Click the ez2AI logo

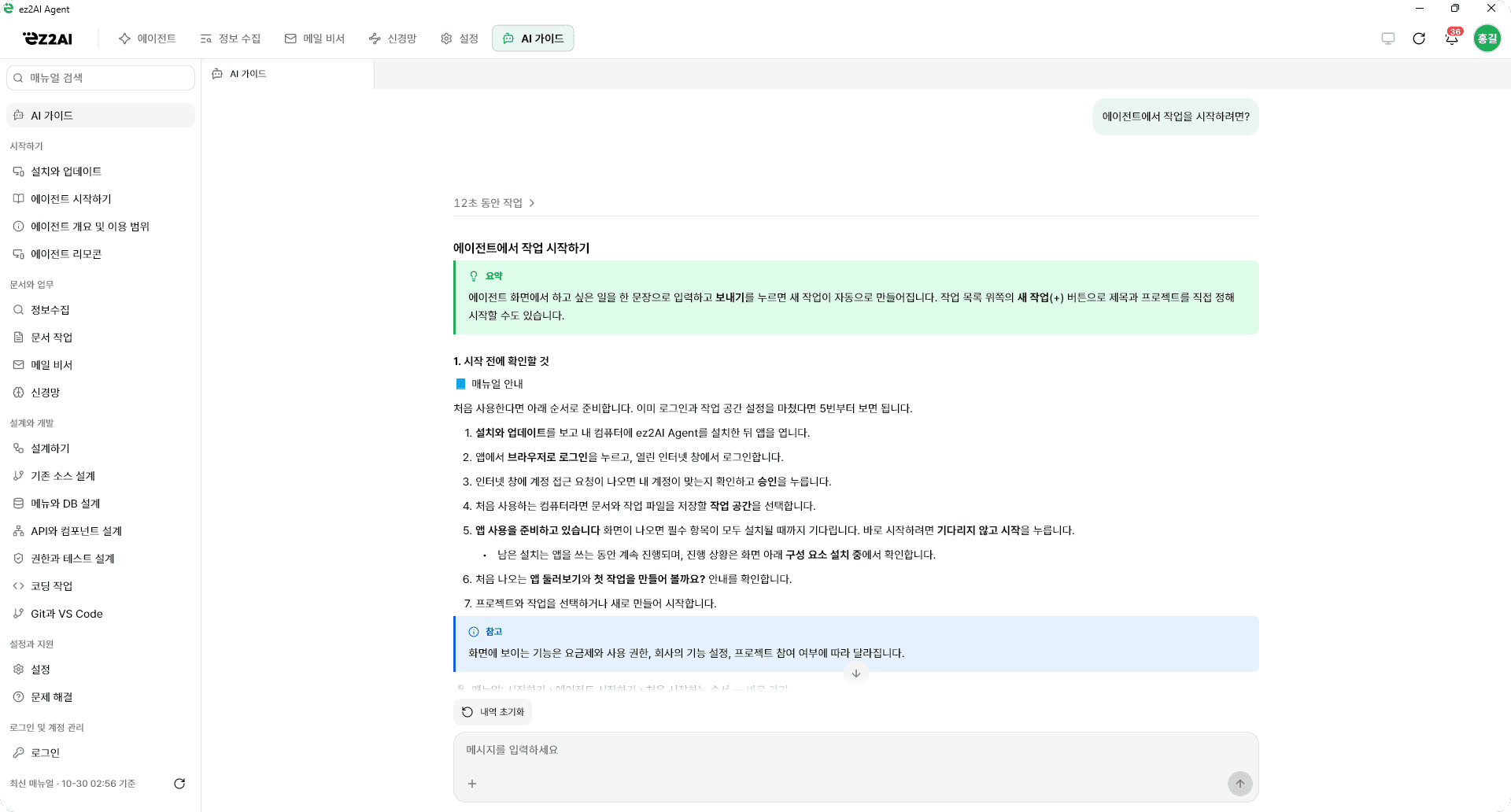(x=48, y=39)
